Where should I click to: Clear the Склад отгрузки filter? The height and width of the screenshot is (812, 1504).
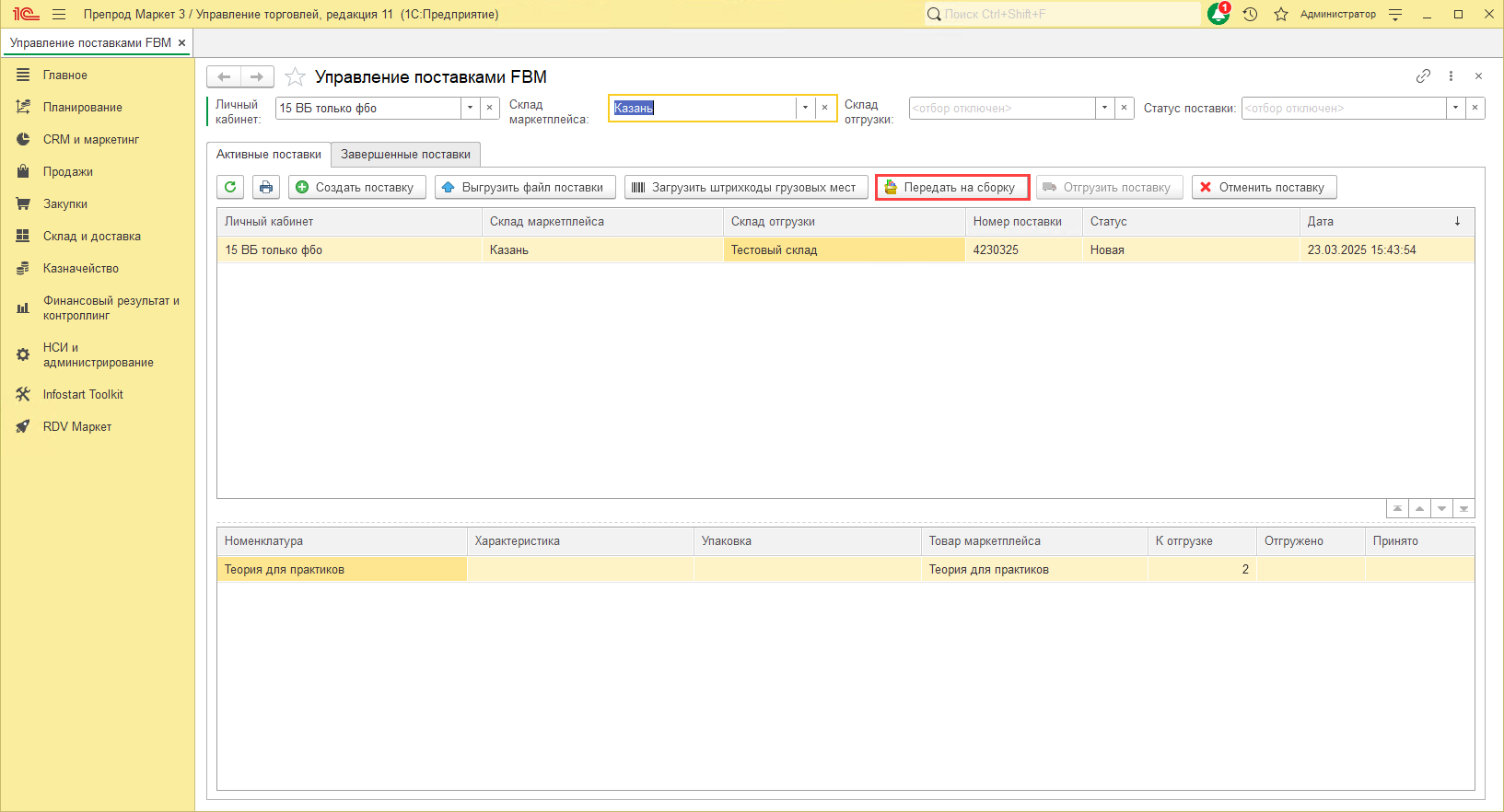coord(1124,108)
